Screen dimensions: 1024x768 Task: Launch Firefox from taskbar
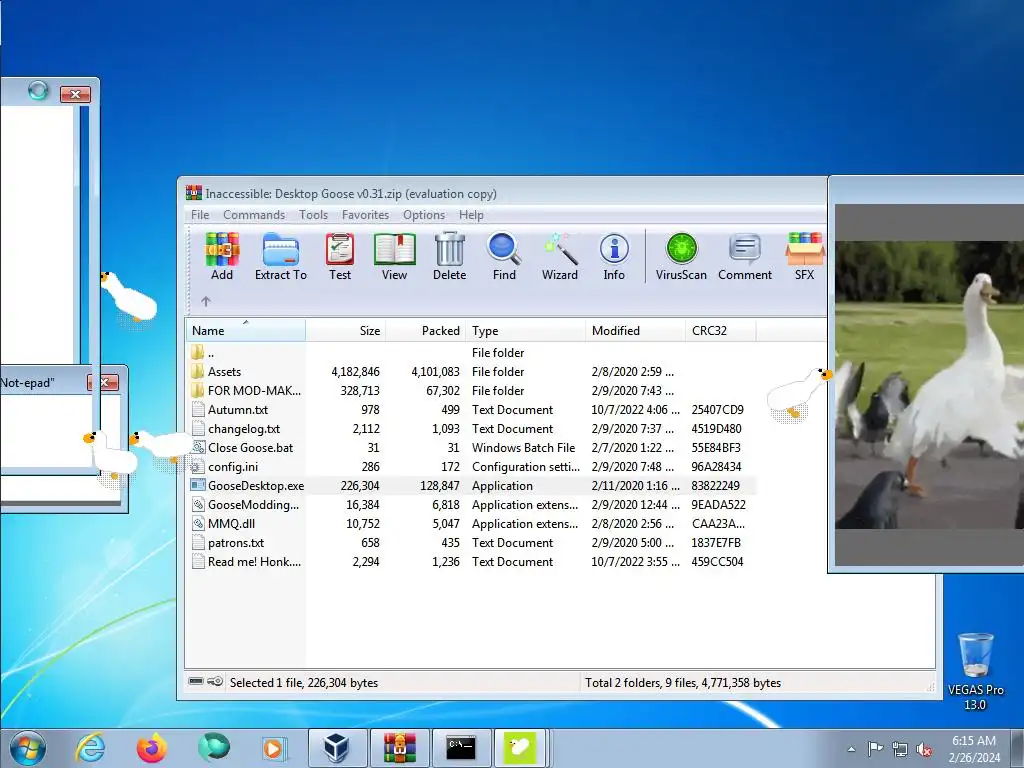coord(152,748)
